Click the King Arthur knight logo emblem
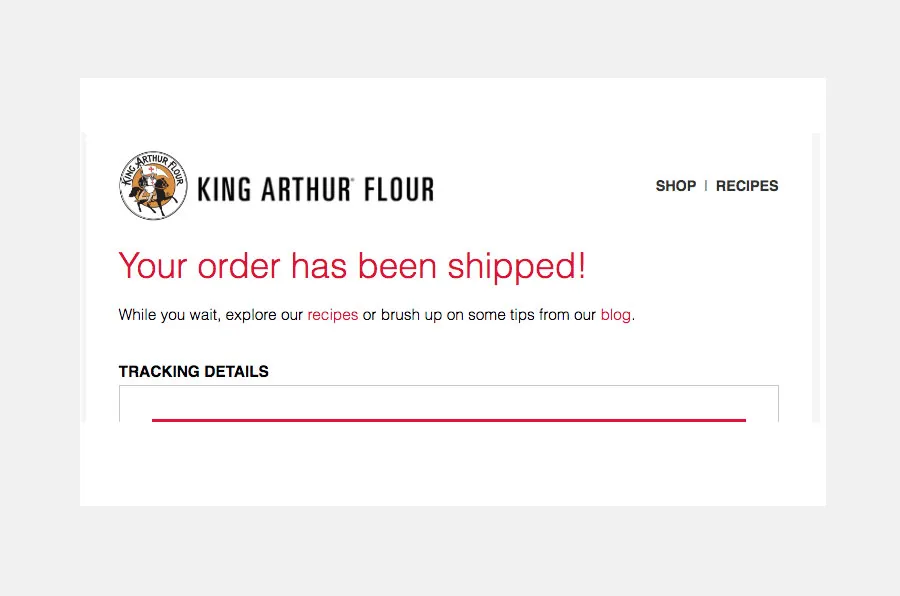 pyautogui.click(x=153, y=186)
